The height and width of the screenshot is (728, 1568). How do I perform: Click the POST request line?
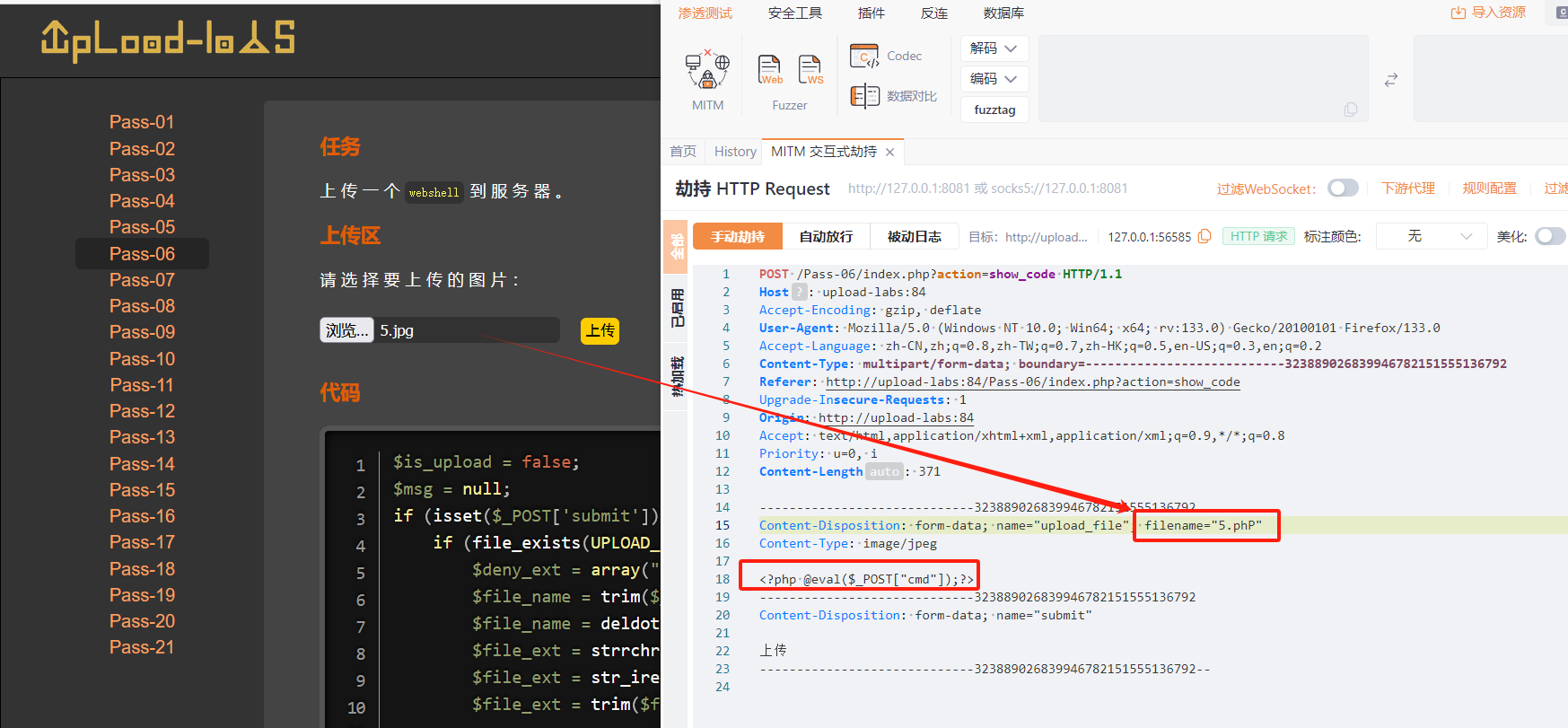click(x=941, y=274)
